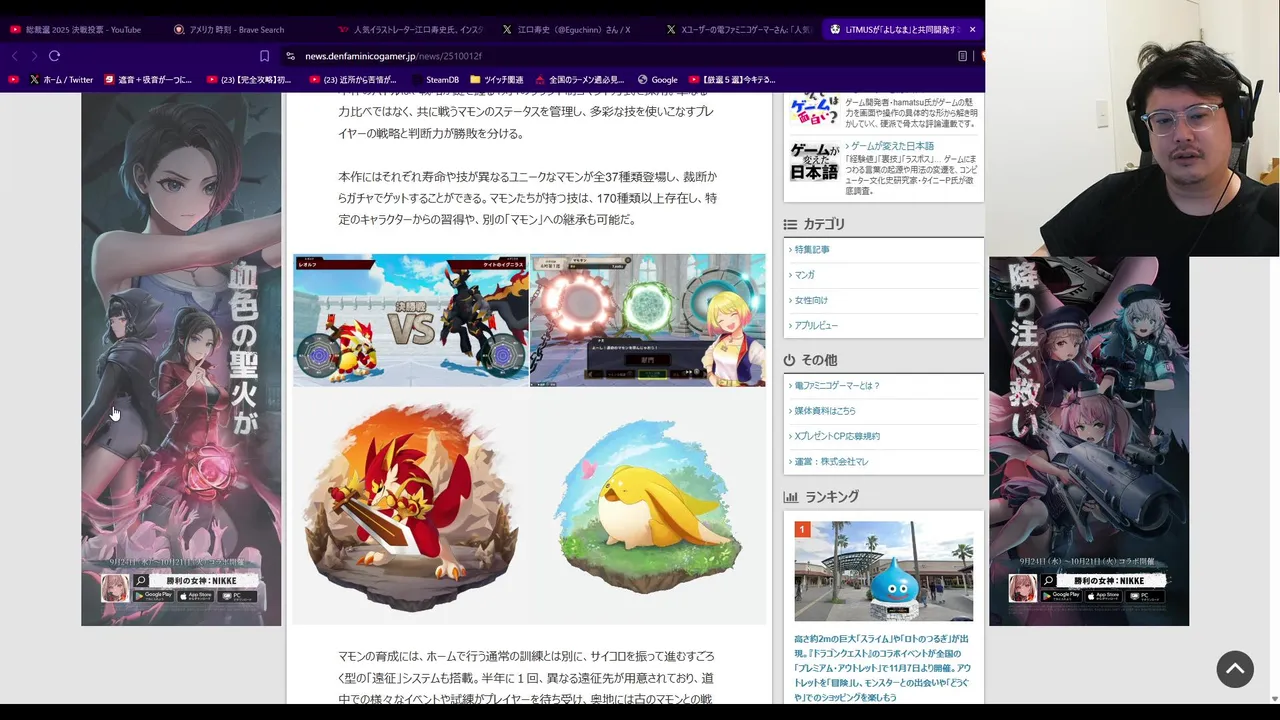Image resolution: width=1280 pixels, height=720 pixels.
Task: Click the browser forward arrow
Action: [x=34, y=56]
